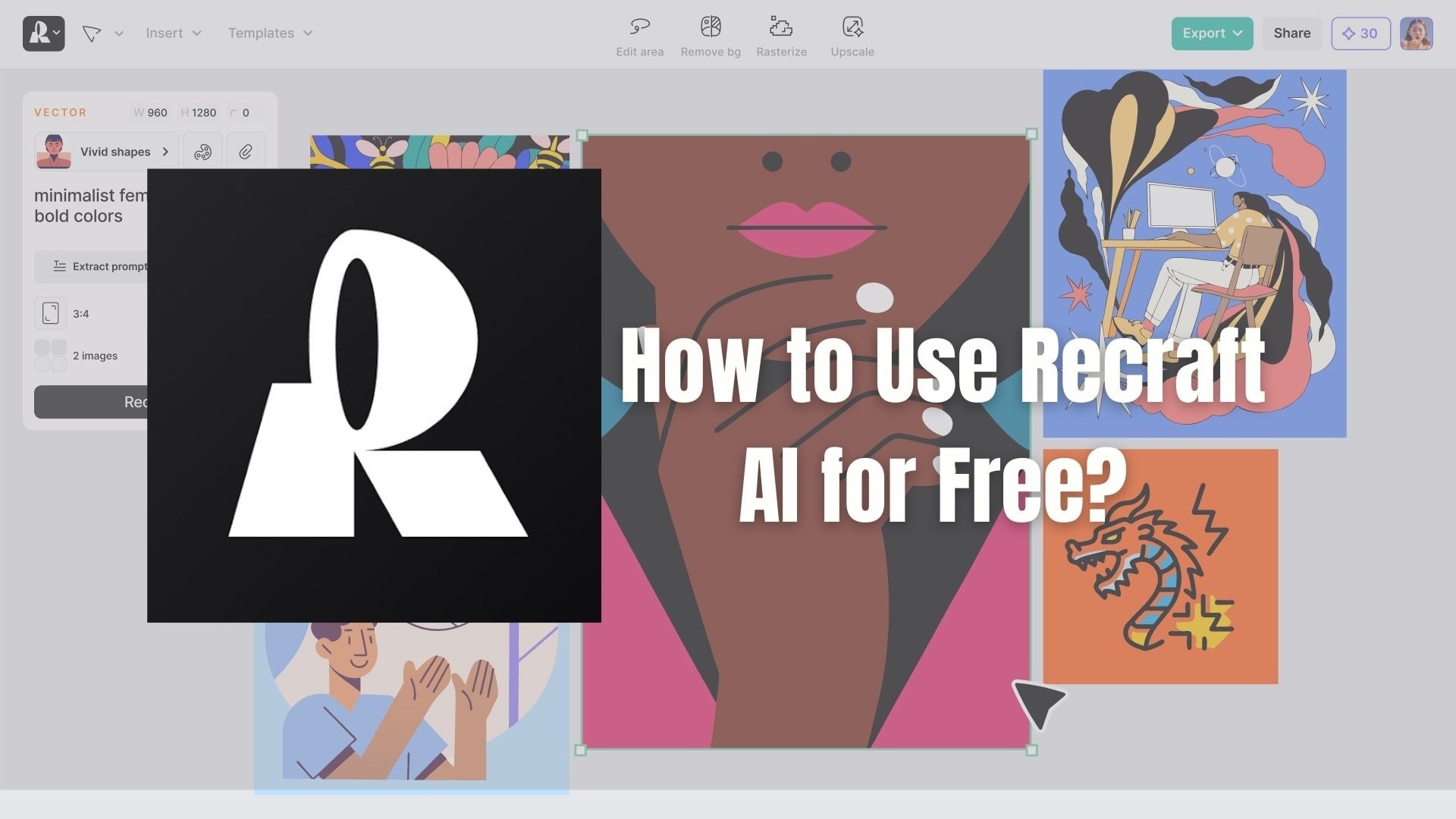
Task: Expand the selection tool chevron
Action: [x=118, y=33]
